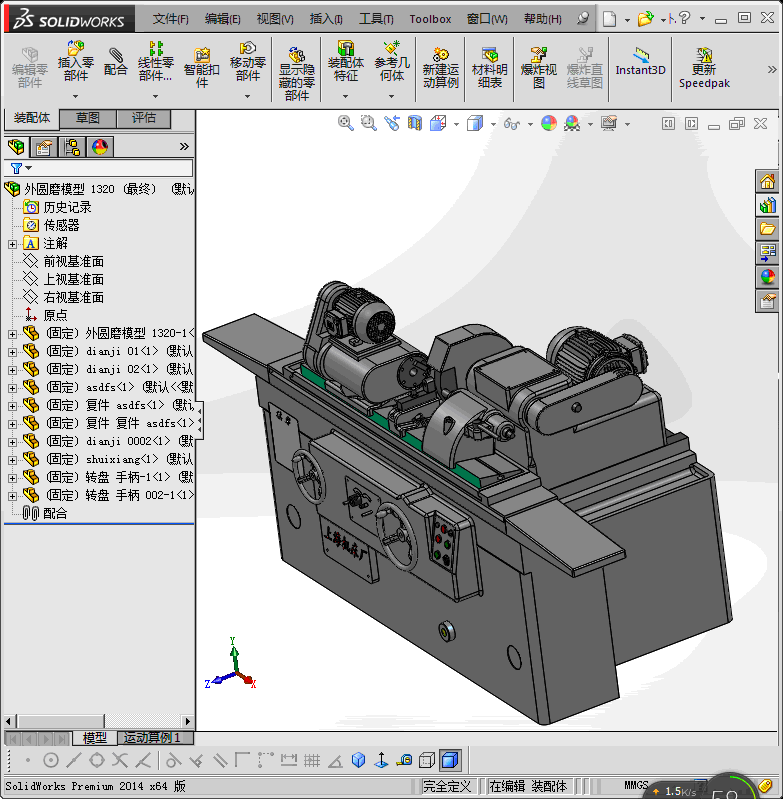Viewport: 783px width, 799px height.
Task: Open File Explorer folder icon in task pane
Action: point(767,229)
